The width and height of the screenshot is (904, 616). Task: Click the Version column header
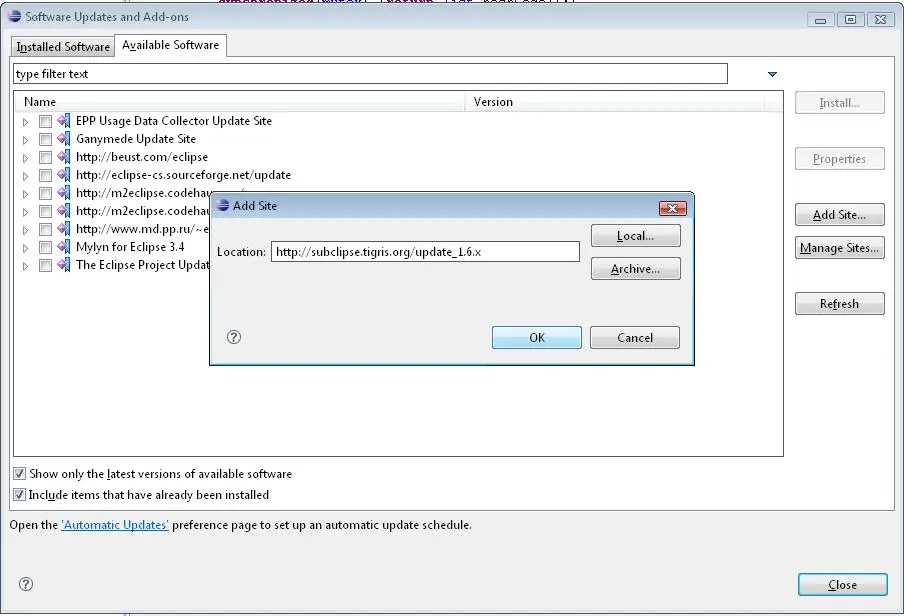coord(615,102)
